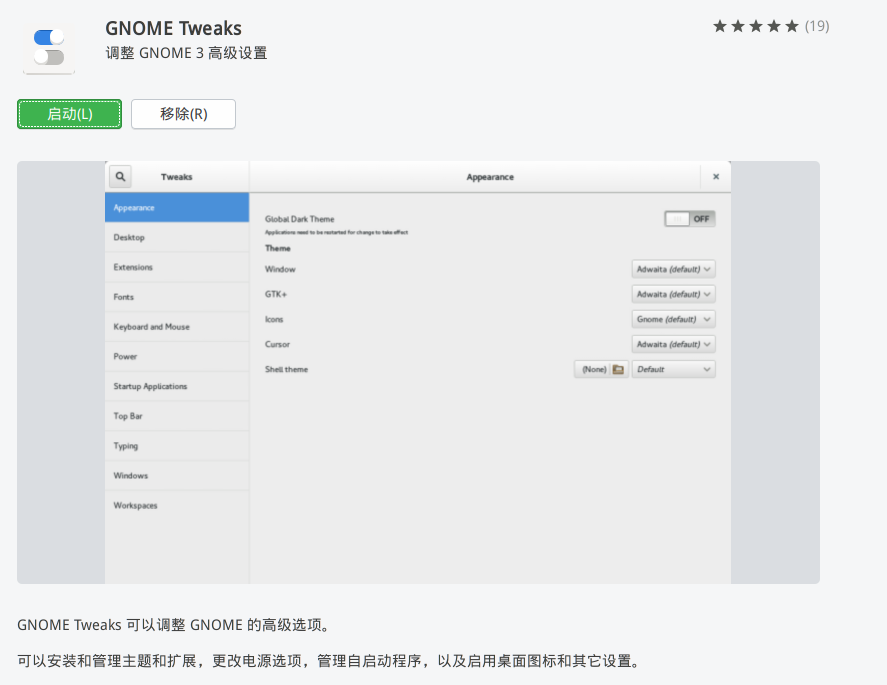Open Extensions in the Tweaks sidebar
Image resolution: width=887 pixels, height=685 pixels.
tap(176, 267)
